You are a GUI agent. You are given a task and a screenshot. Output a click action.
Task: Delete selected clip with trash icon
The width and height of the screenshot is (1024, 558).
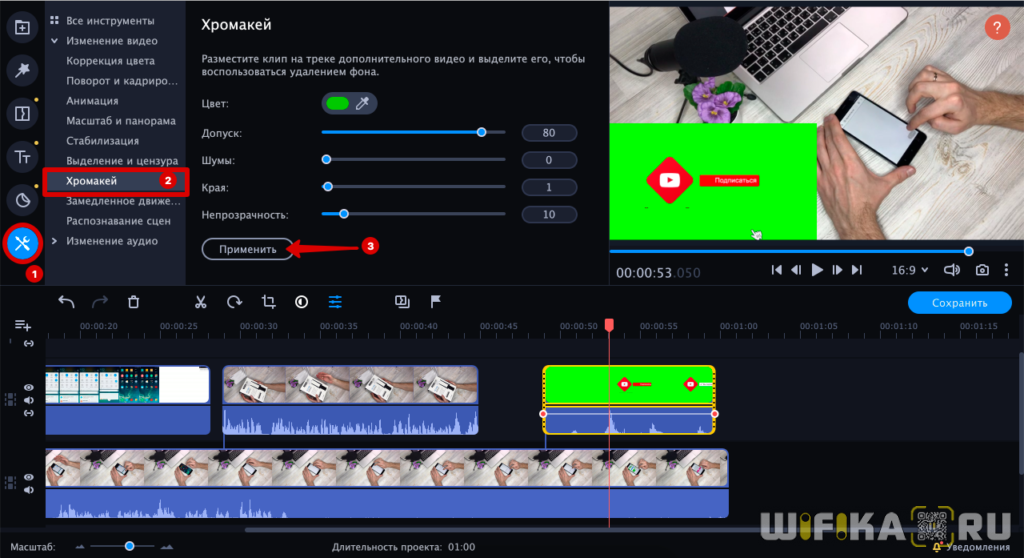point(134,302)
